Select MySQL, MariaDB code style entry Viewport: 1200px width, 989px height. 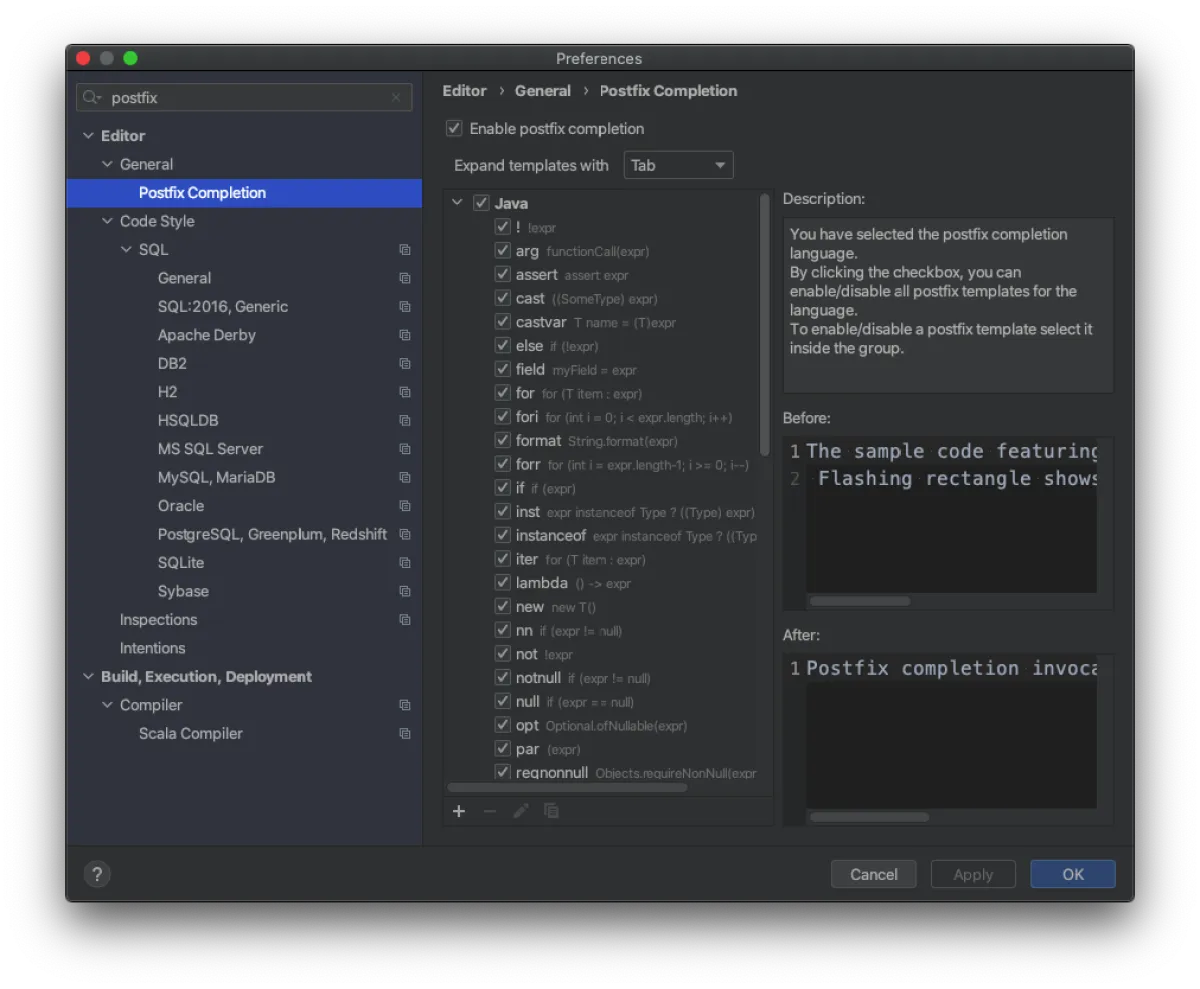tap(216, 477)
